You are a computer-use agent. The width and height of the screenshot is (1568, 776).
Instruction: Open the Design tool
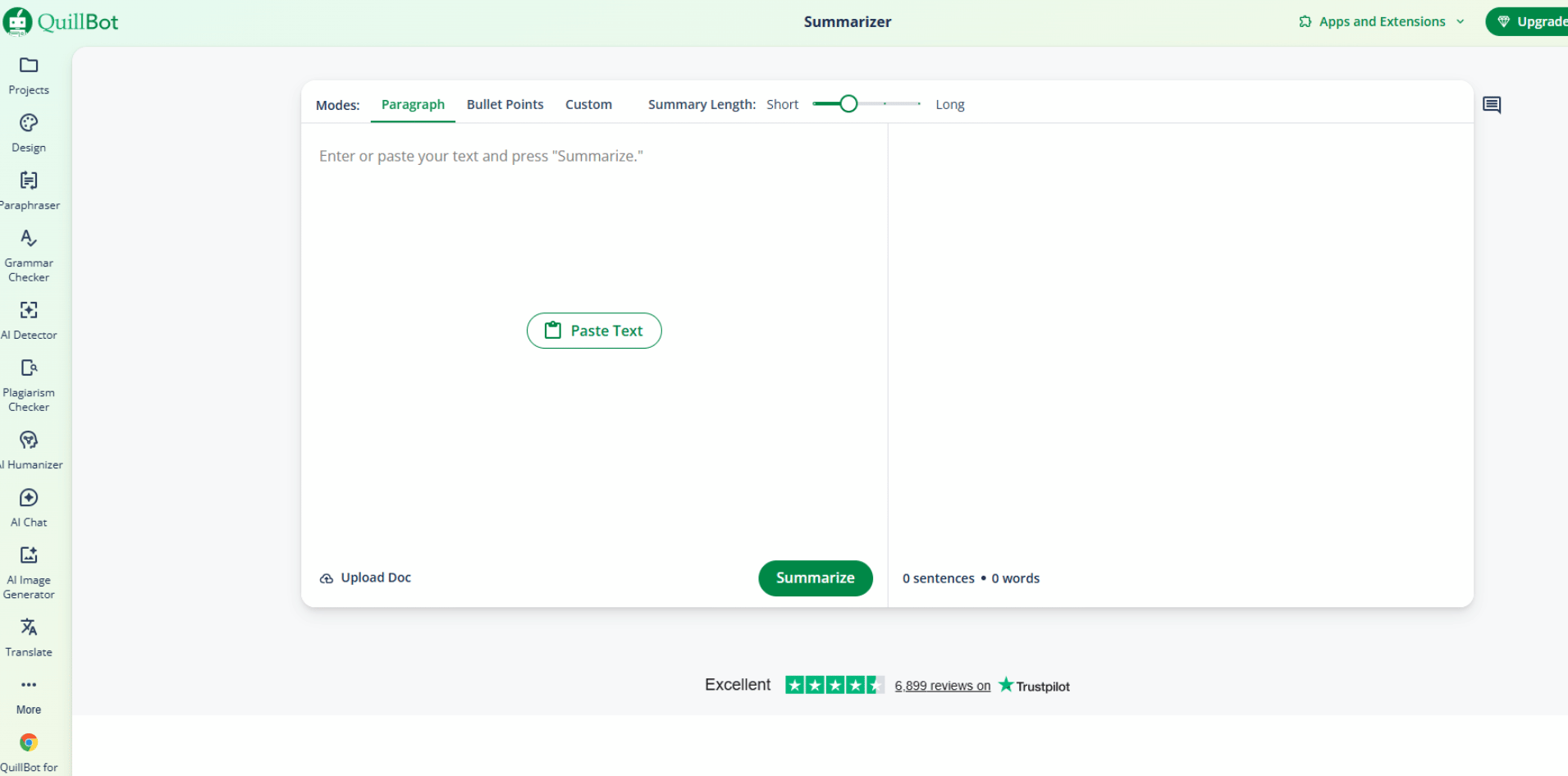coord(29,134)
